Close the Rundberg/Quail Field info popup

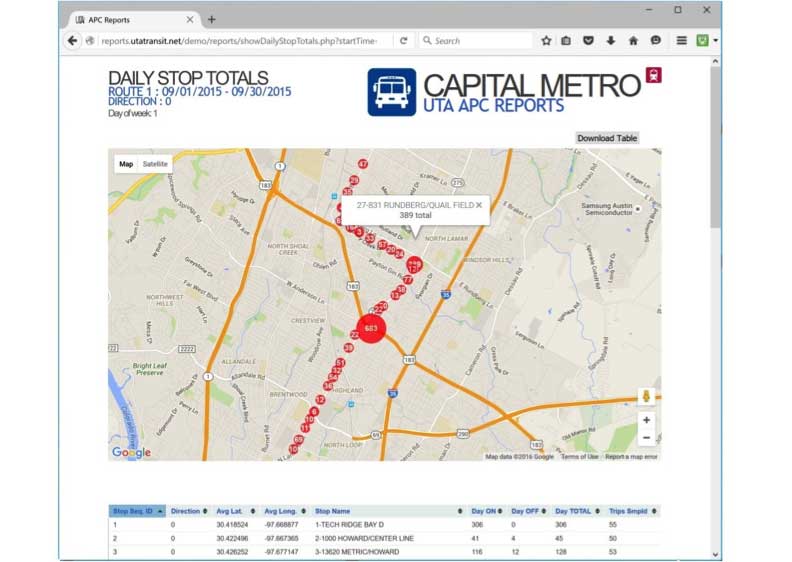(478, 205)
